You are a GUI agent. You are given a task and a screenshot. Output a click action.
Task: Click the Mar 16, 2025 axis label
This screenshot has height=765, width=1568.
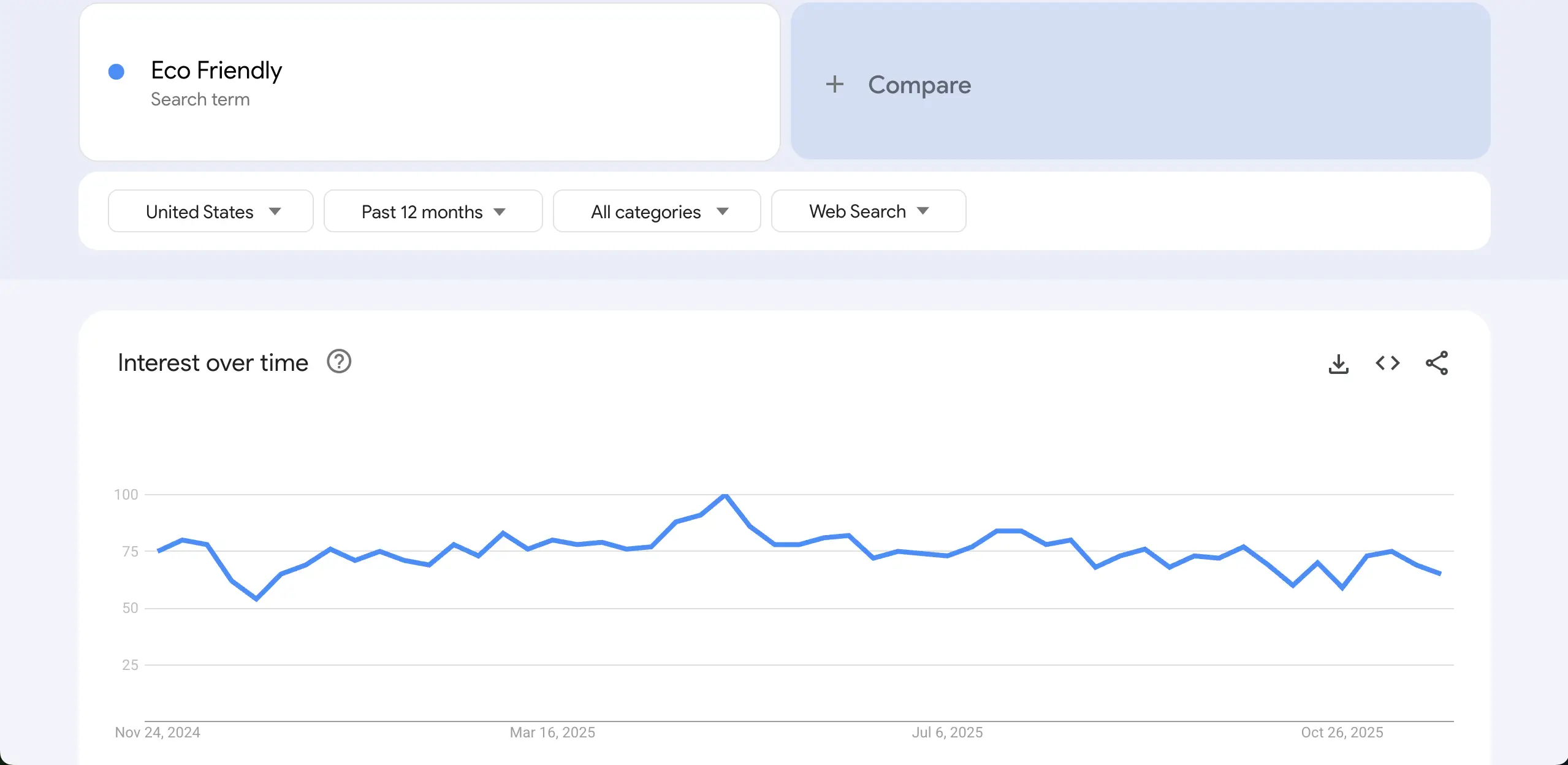click(552, 733)
